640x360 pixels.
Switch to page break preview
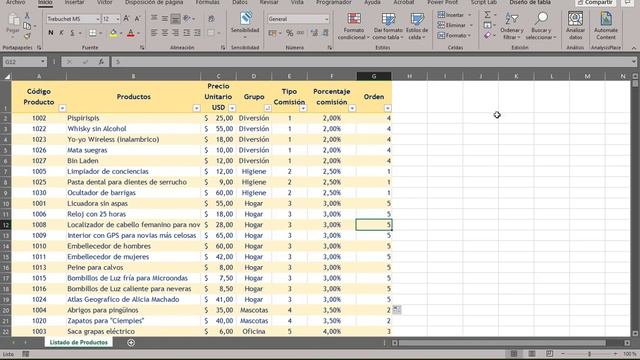click(x=549, y=353)
